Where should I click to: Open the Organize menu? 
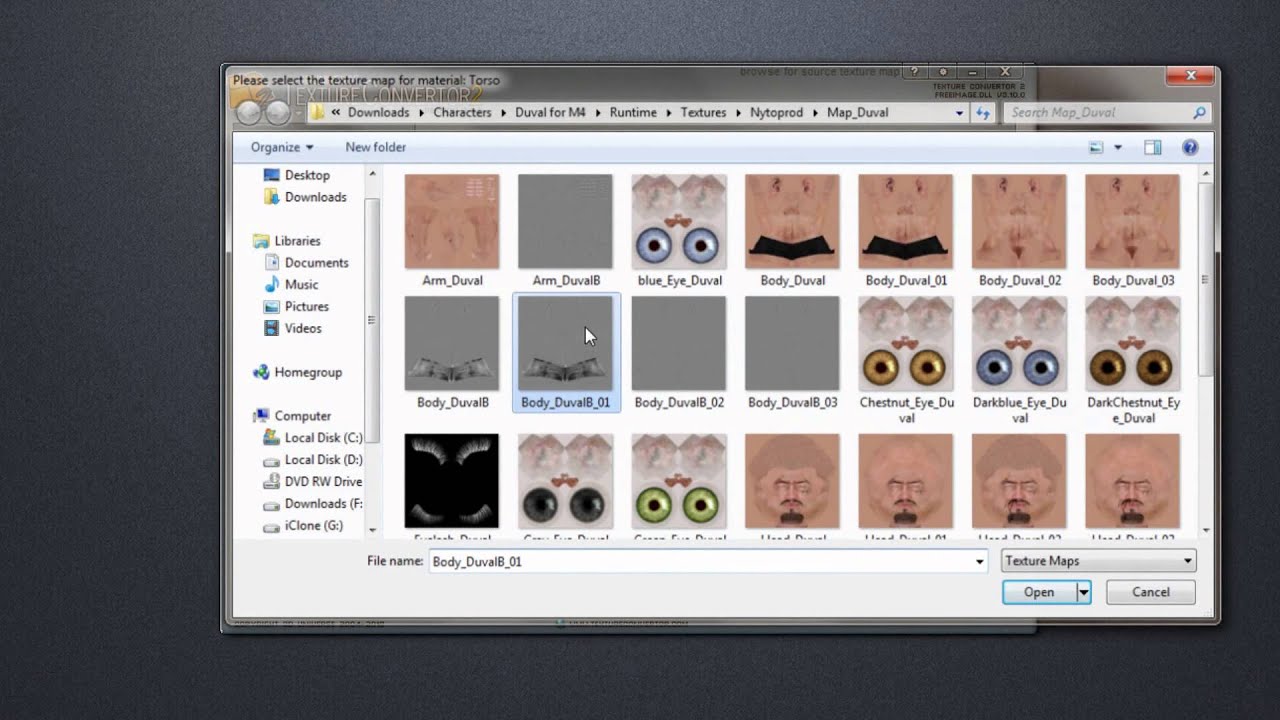(282, 147)
